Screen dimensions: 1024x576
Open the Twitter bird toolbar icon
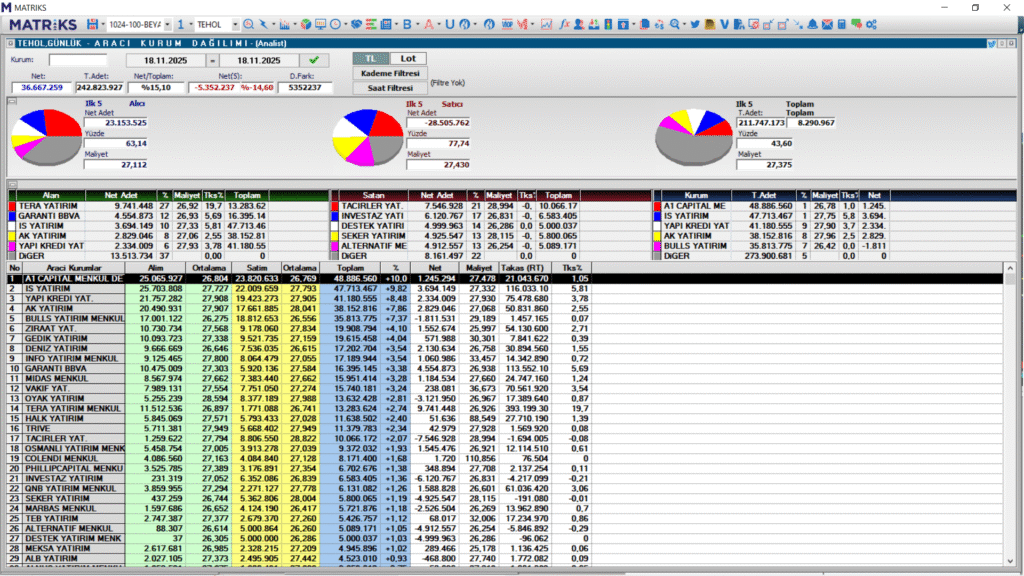click(x=695, y=24)
